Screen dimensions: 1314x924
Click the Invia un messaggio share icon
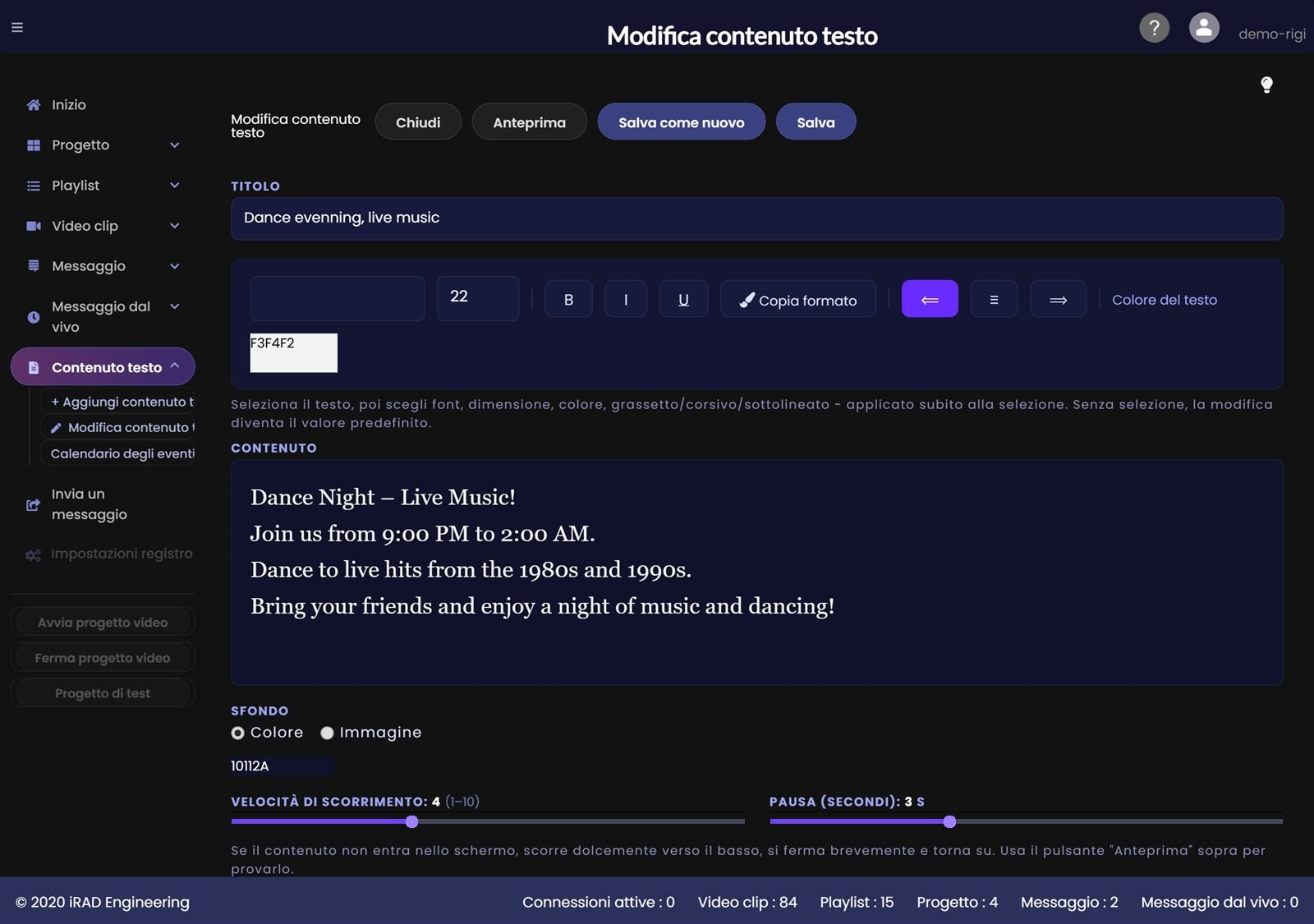(x=34, y=504)
